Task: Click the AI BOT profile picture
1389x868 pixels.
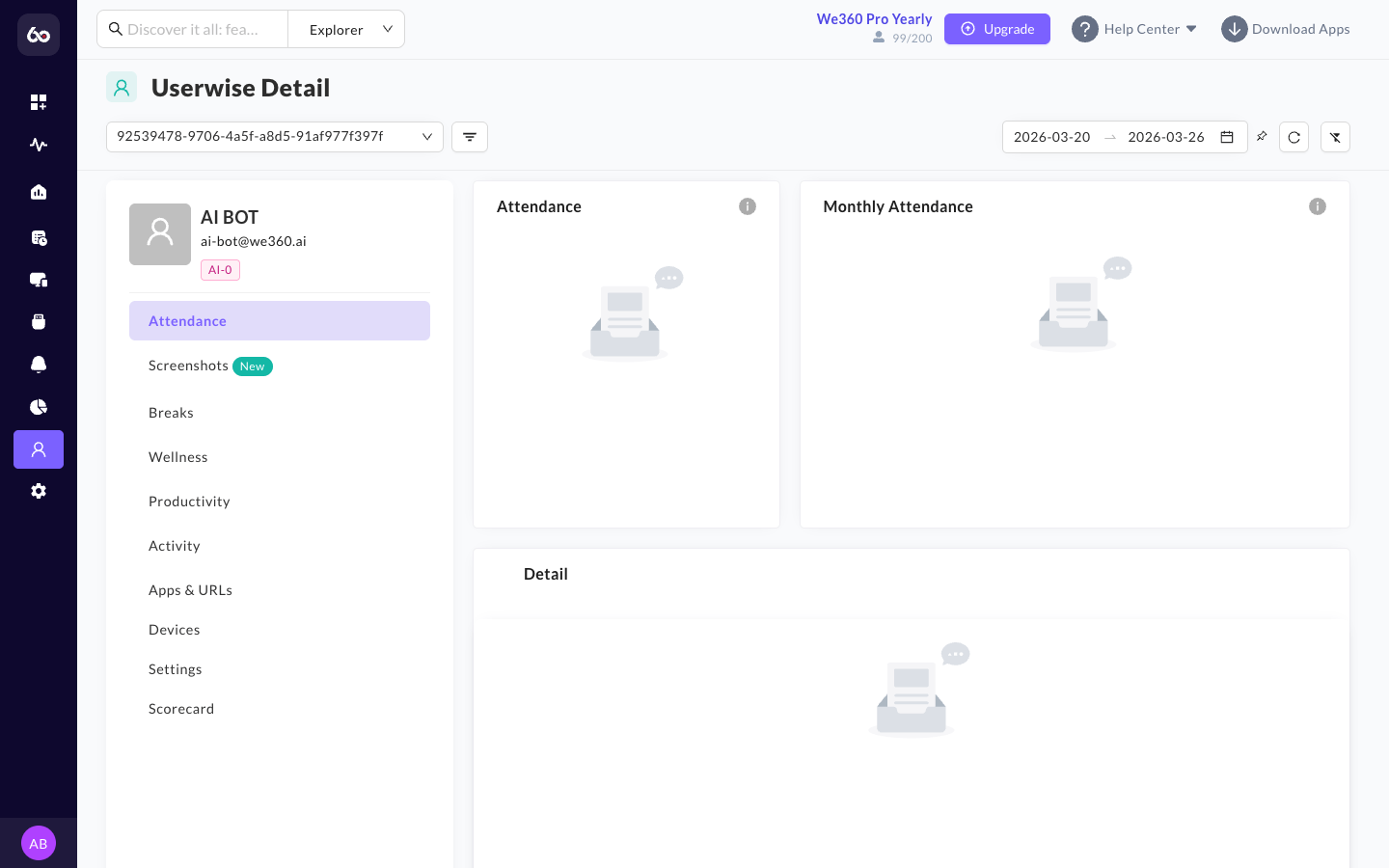Action: 160,234
